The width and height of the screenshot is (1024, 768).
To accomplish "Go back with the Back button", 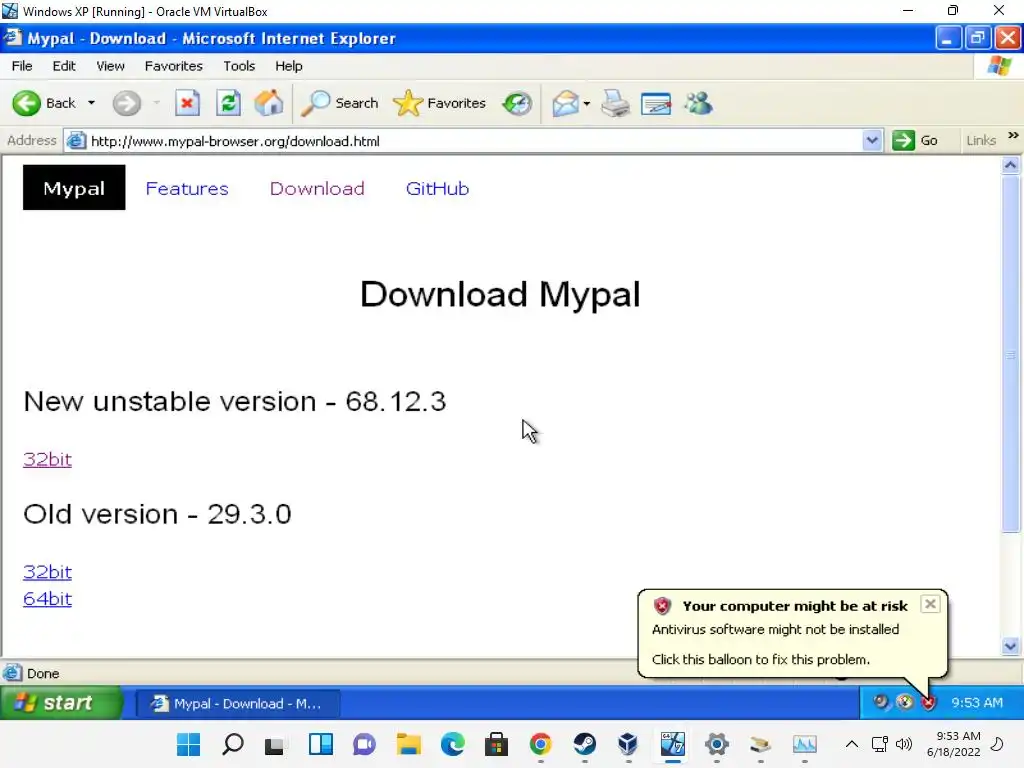I will (x=44, y=103).
